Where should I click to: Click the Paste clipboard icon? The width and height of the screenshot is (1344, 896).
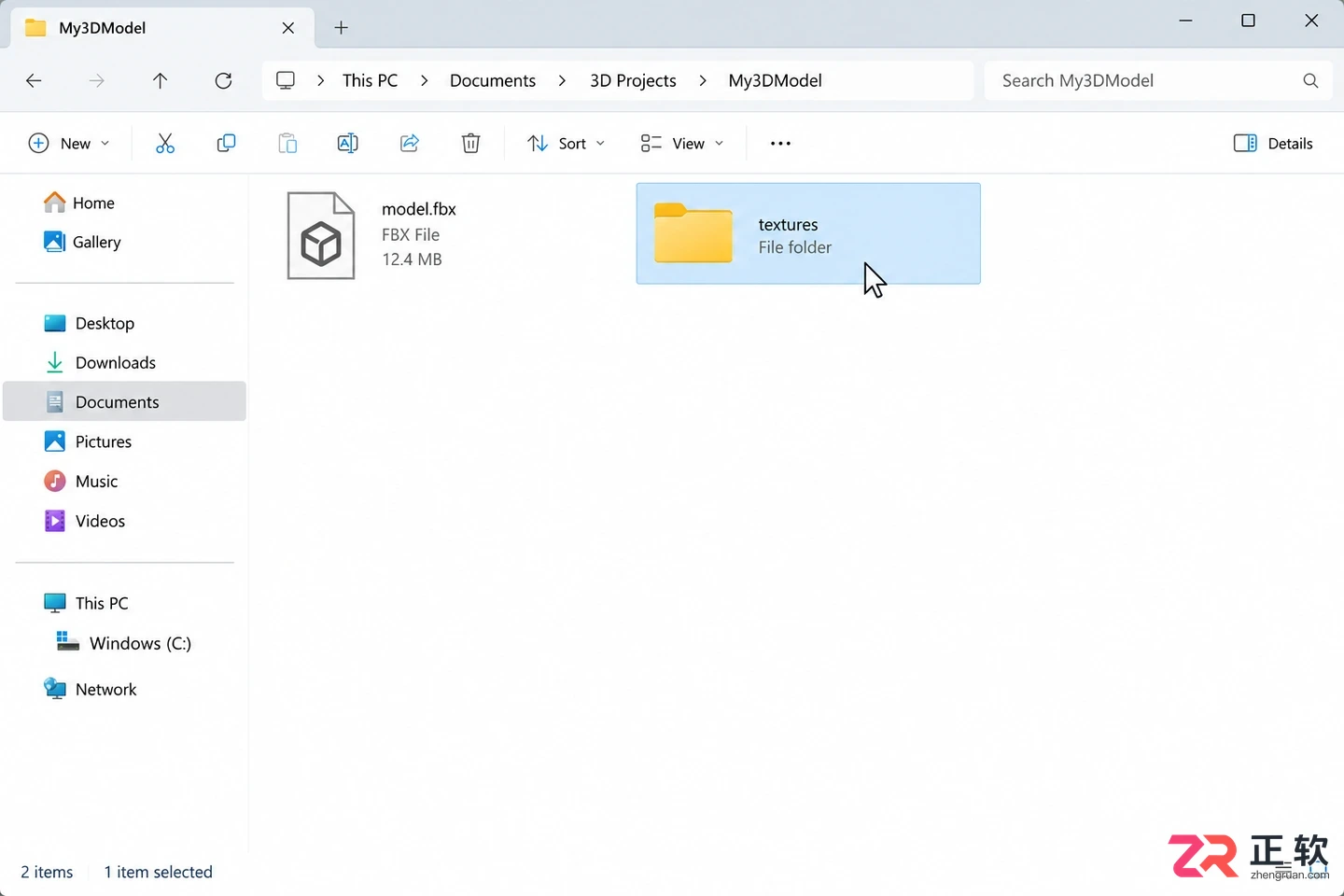click(287, 143)
